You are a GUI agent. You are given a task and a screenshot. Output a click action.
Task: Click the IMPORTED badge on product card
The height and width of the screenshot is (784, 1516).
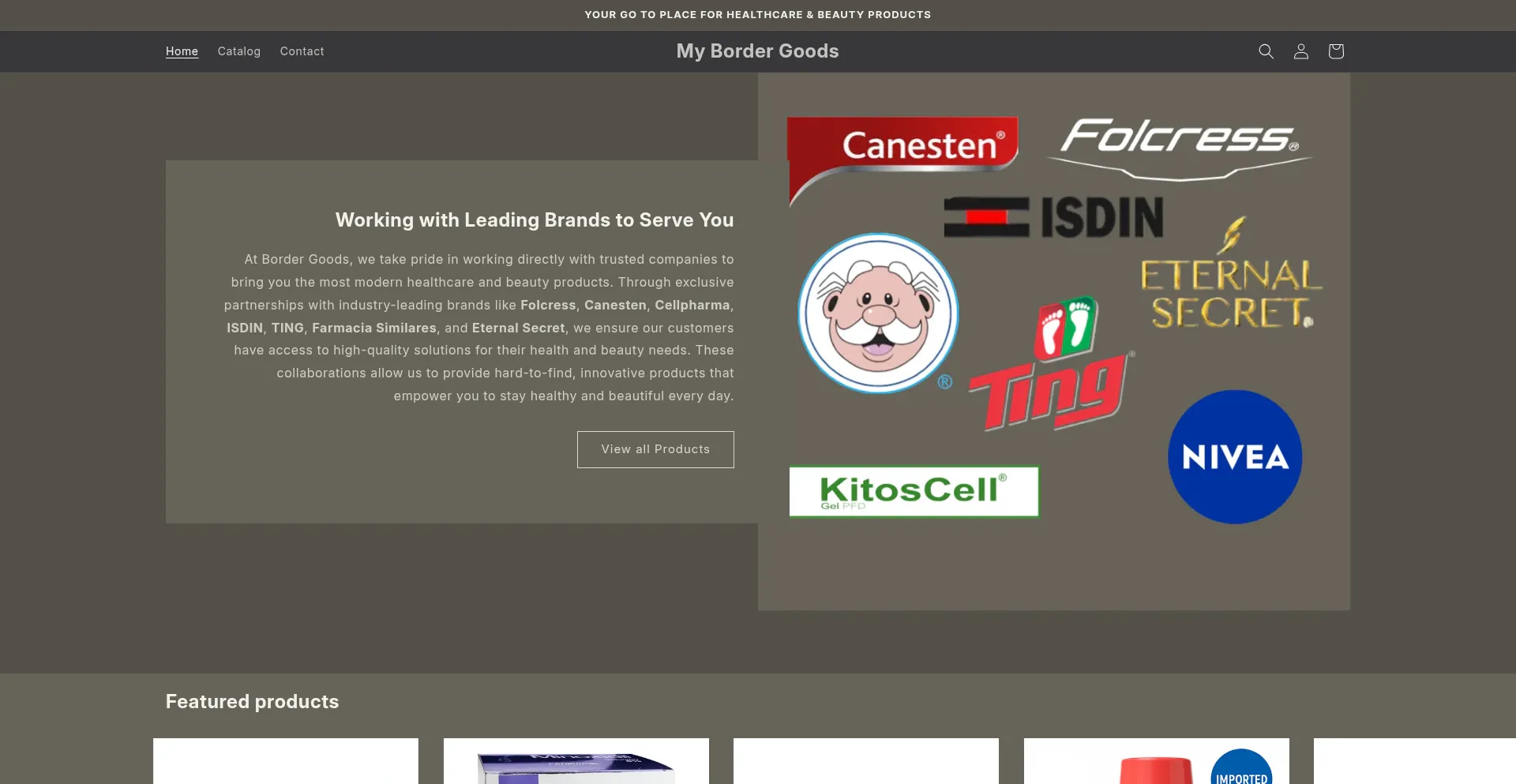pyautogui.click(x=1241, y=767)
